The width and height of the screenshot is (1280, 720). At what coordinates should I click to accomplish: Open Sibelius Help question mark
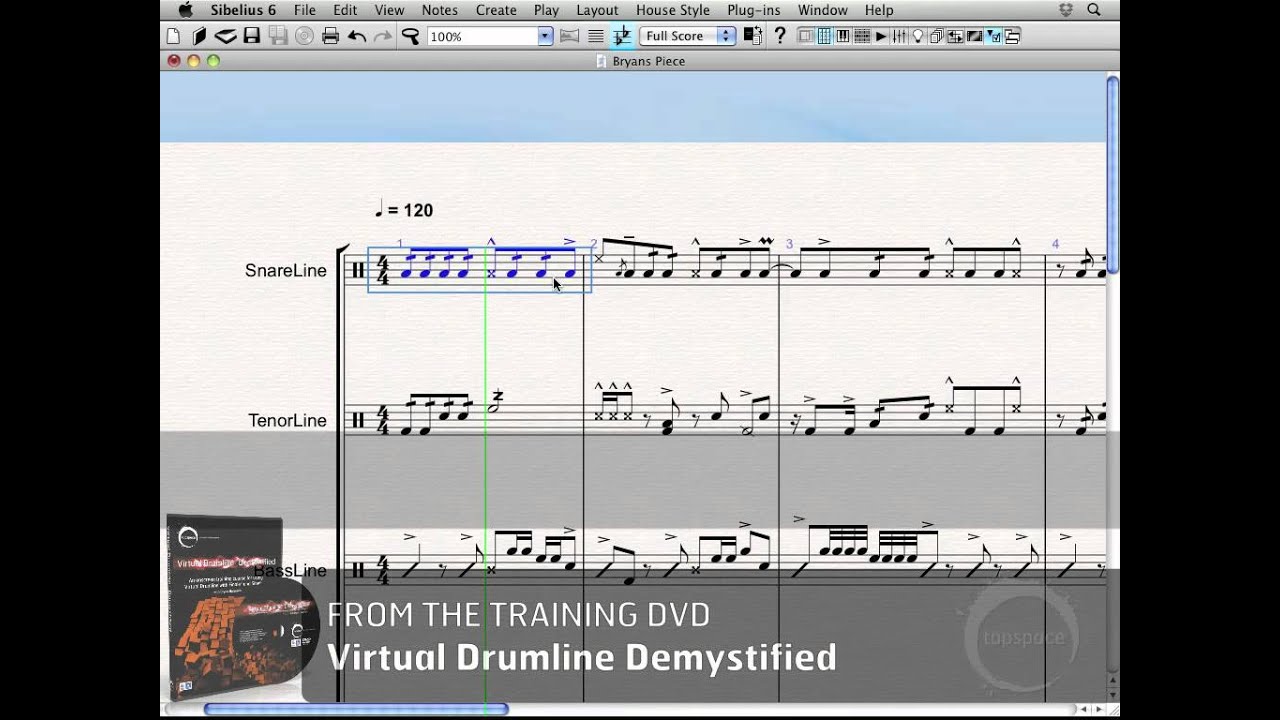point(780,36)
